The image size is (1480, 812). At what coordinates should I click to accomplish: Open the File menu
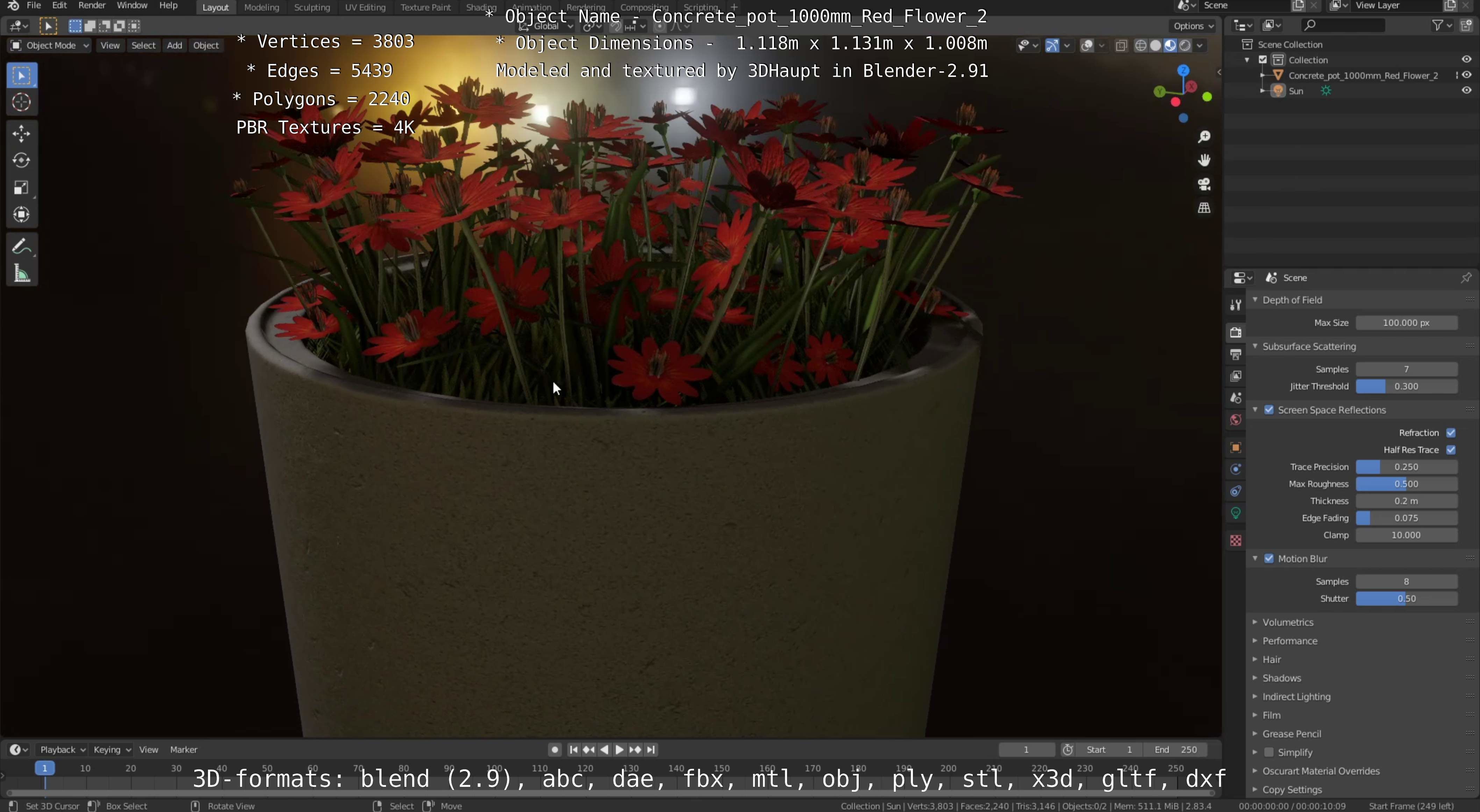click(33, 6)
